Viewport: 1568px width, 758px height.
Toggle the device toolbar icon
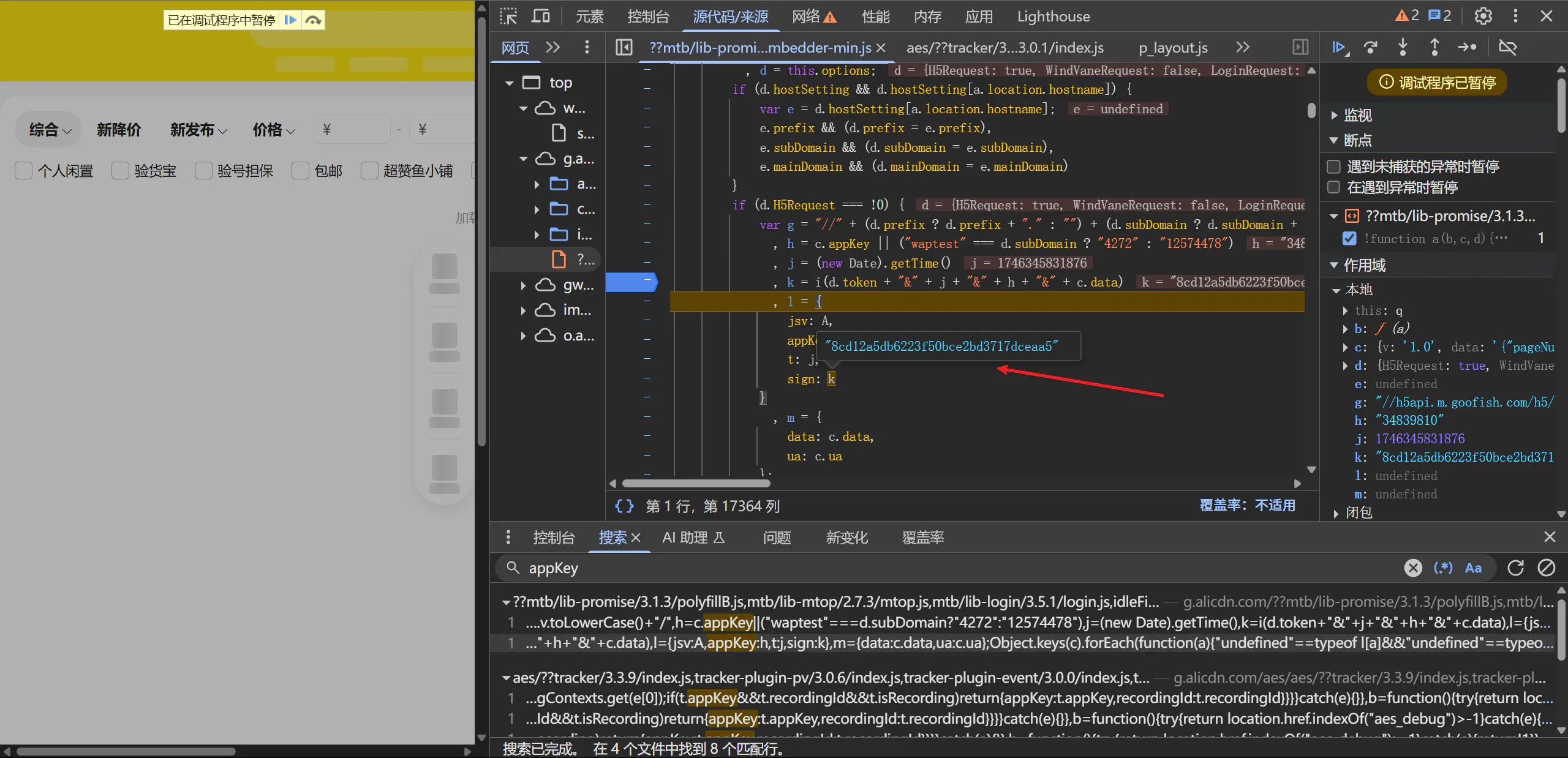click(x=540, y=17)
